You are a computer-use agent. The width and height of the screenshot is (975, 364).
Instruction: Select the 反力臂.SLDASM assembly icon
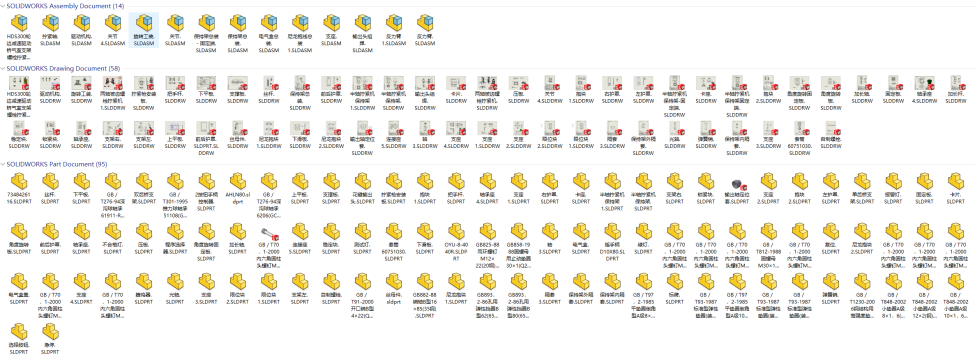(425, 24)
